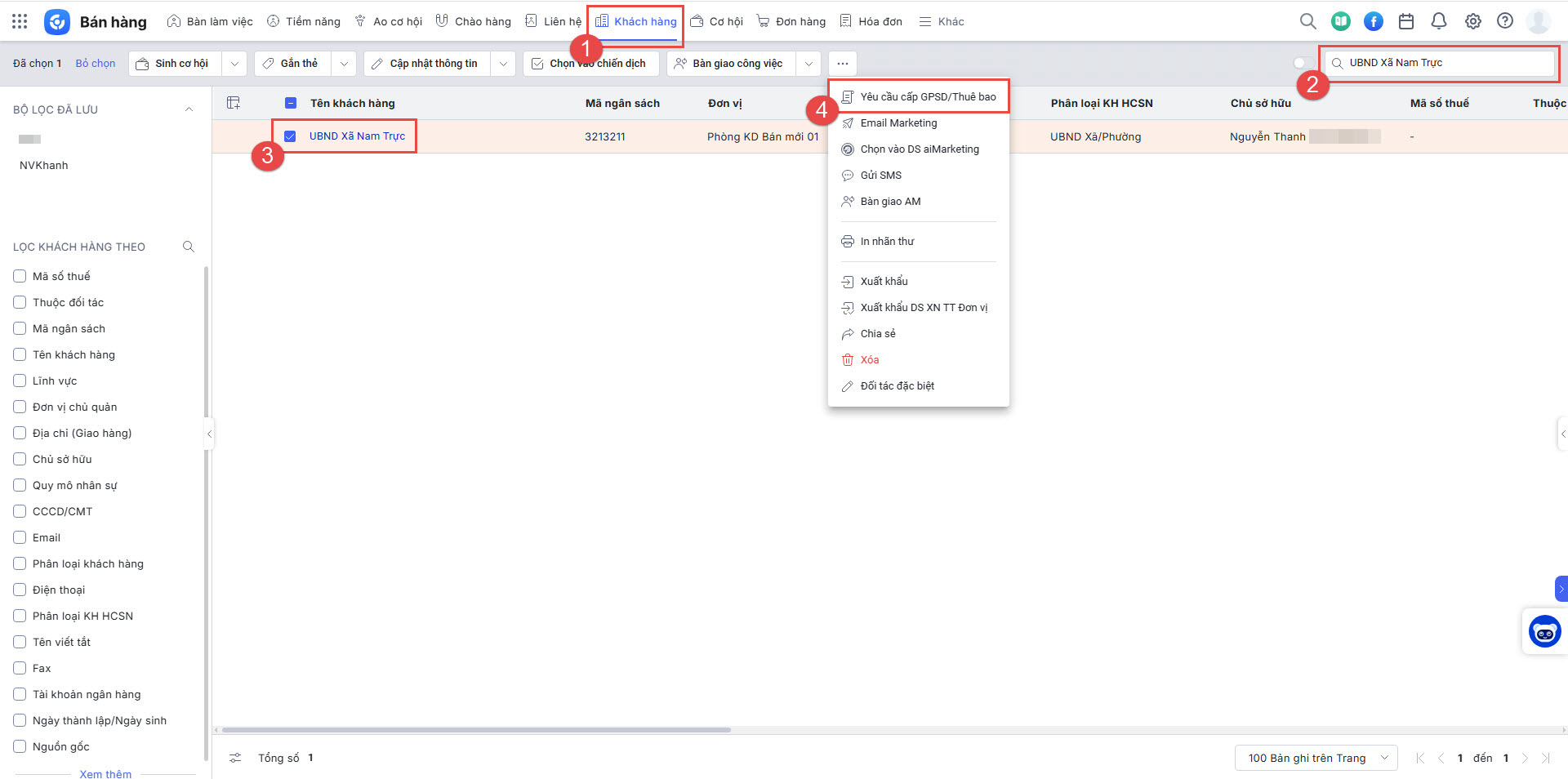Enable the Chủ sở hữu filter
1568x779 pixels.
(20, 459)
